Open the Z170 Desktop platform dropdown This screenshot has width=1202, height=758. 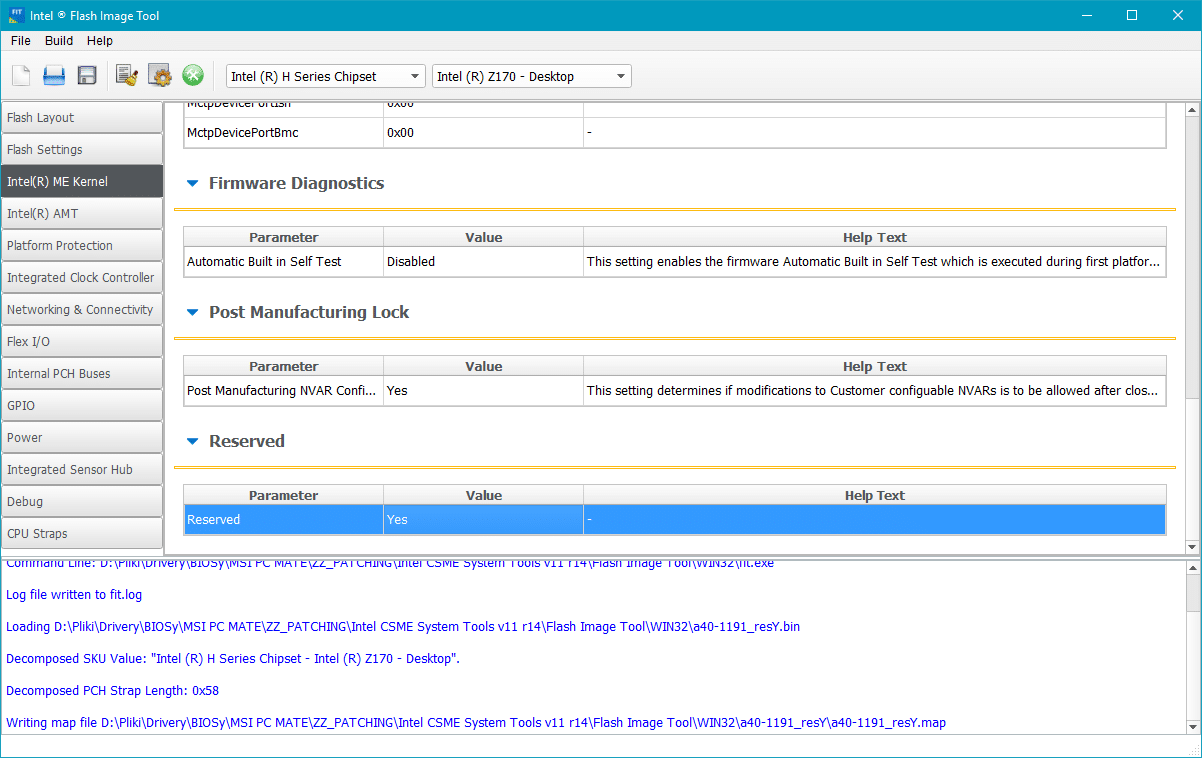point(532,76)
